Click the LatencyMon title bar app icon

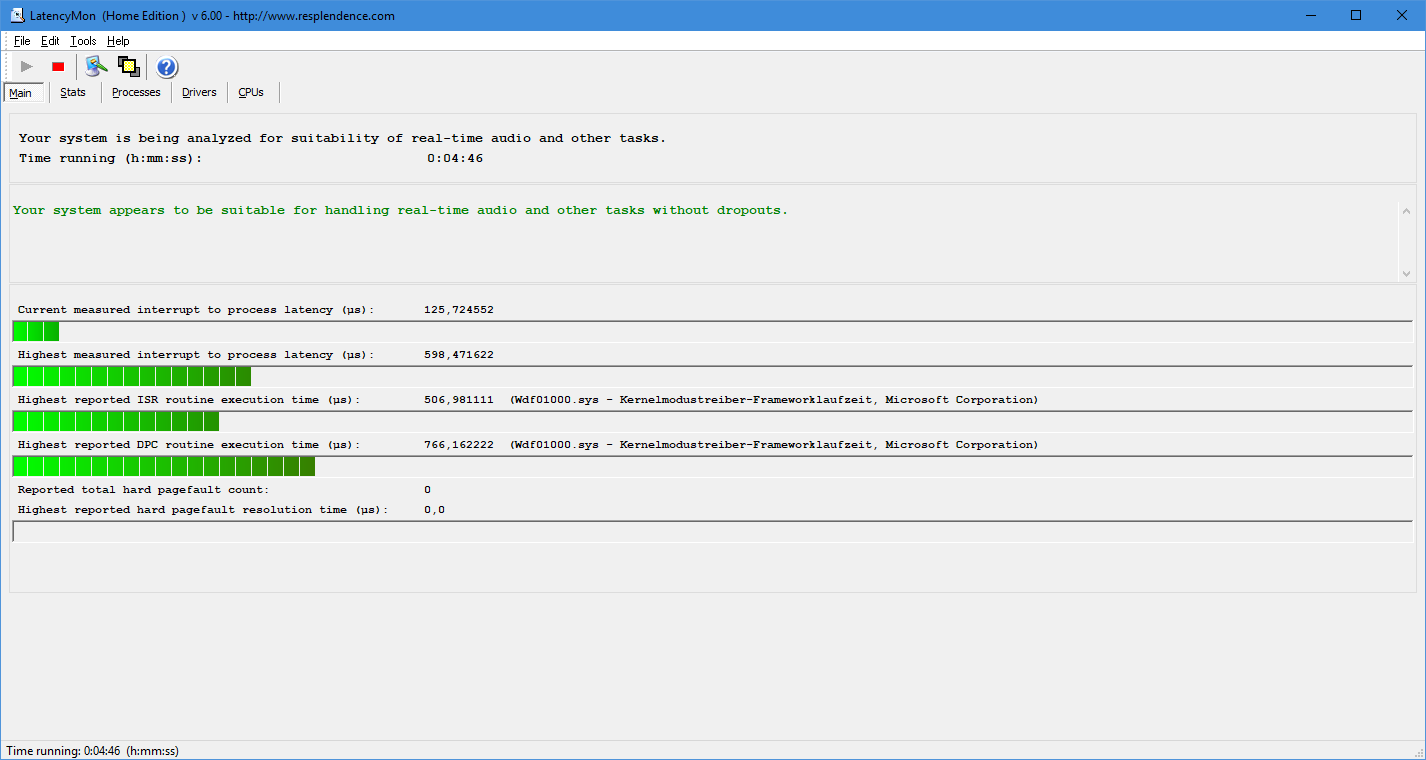tap(17, 16)
